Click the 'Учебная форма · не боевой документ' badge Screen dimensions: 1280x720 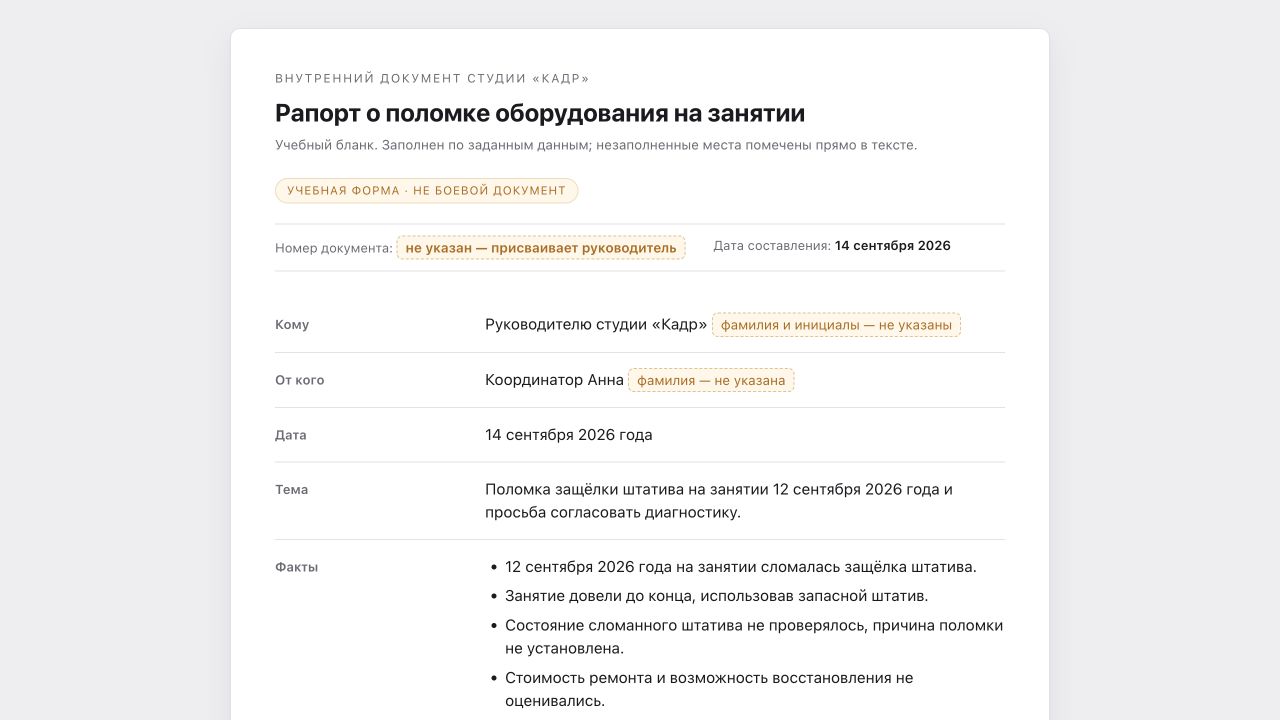[426, 191]
